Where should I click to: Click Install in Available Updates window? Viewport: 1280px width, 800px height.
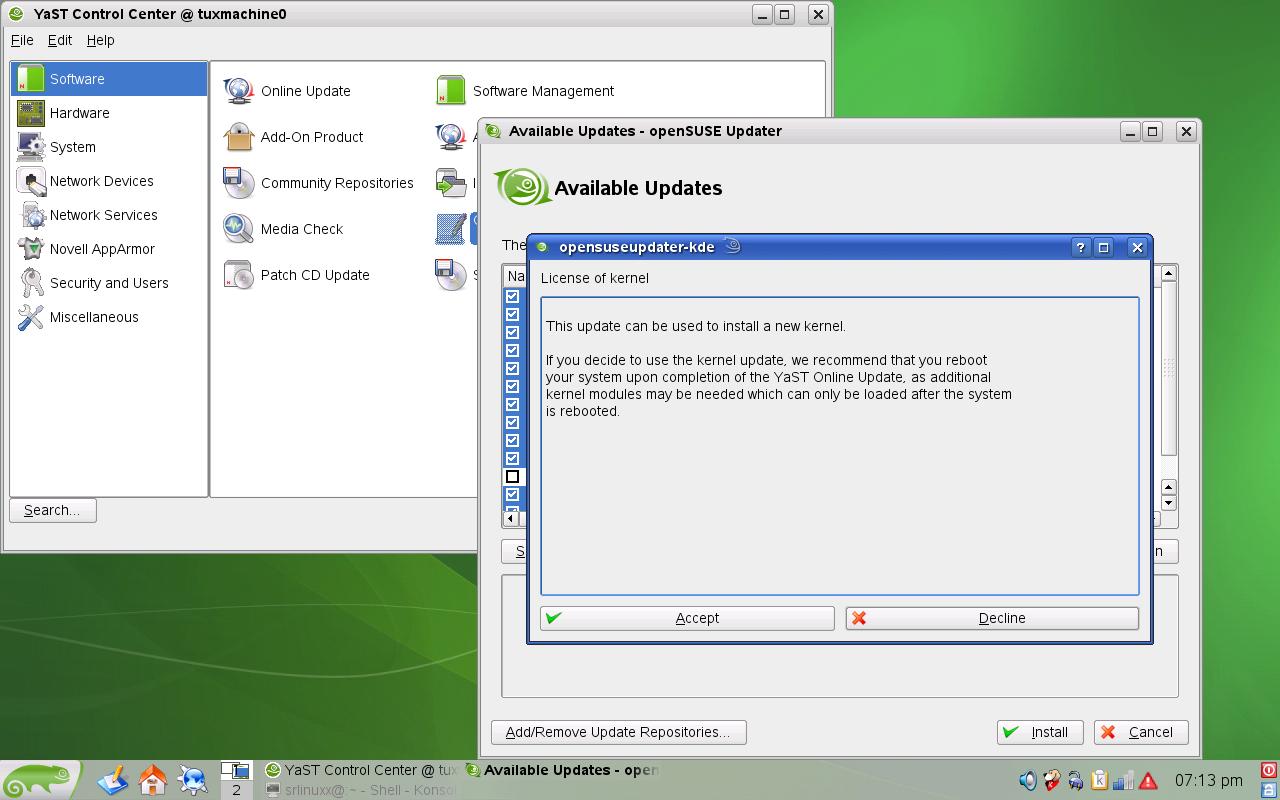tap(1040, 732)
